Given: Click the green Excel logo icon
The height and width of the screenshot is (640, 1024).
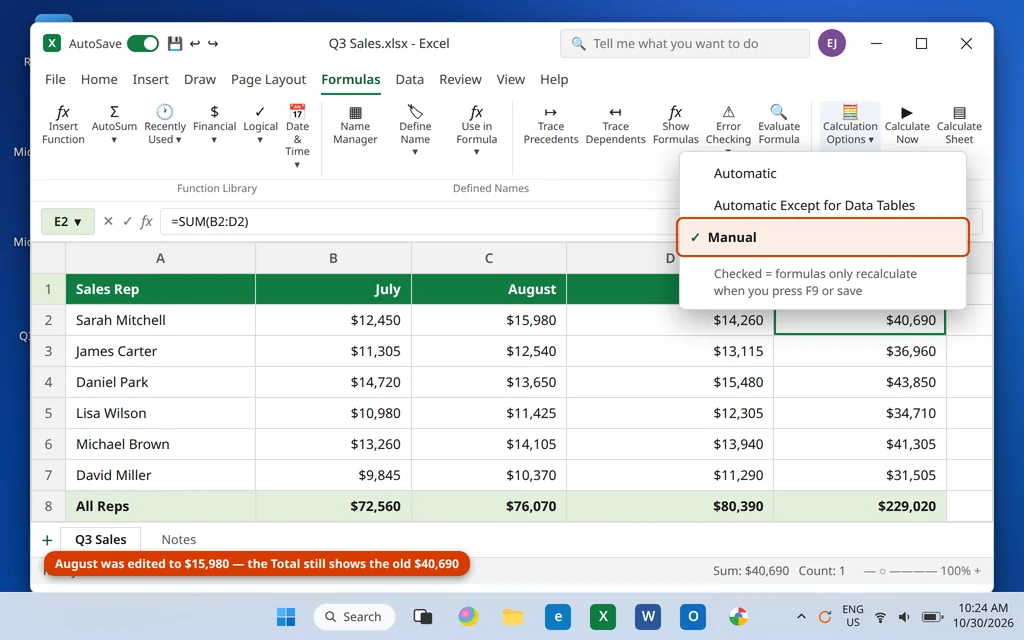Looking at the screenshot, I should pyautogui.click(x=52, y=44).
